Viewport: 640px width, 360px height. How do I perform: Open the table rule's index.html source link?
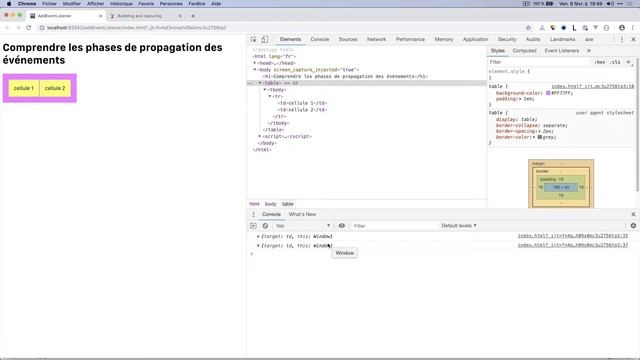point(593,87)
